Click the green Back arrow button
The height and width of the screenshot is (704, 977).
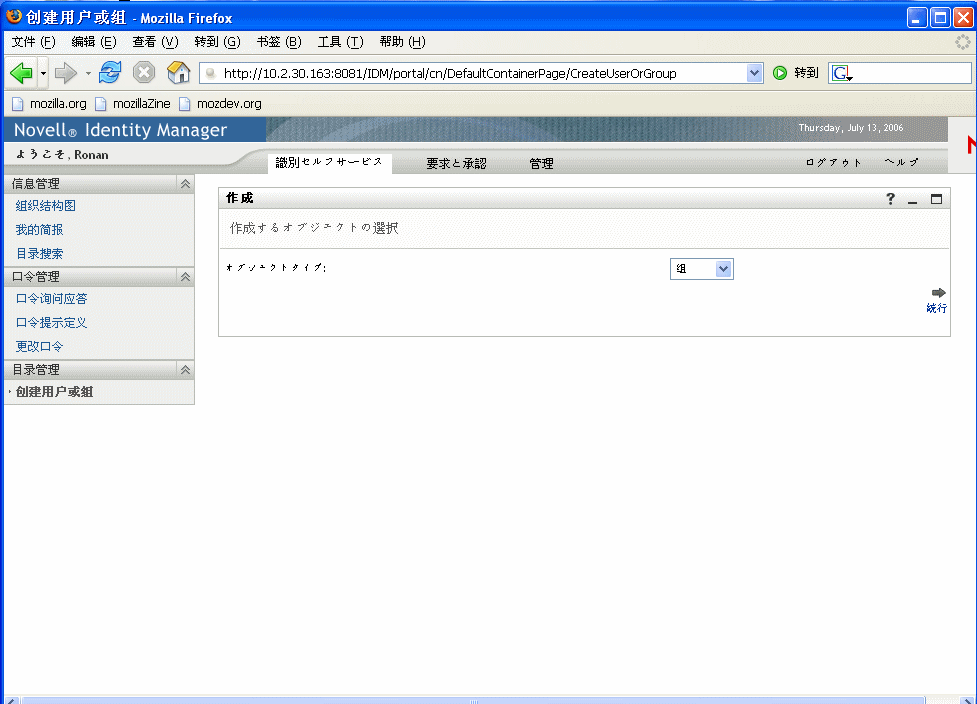click(21, 73)
